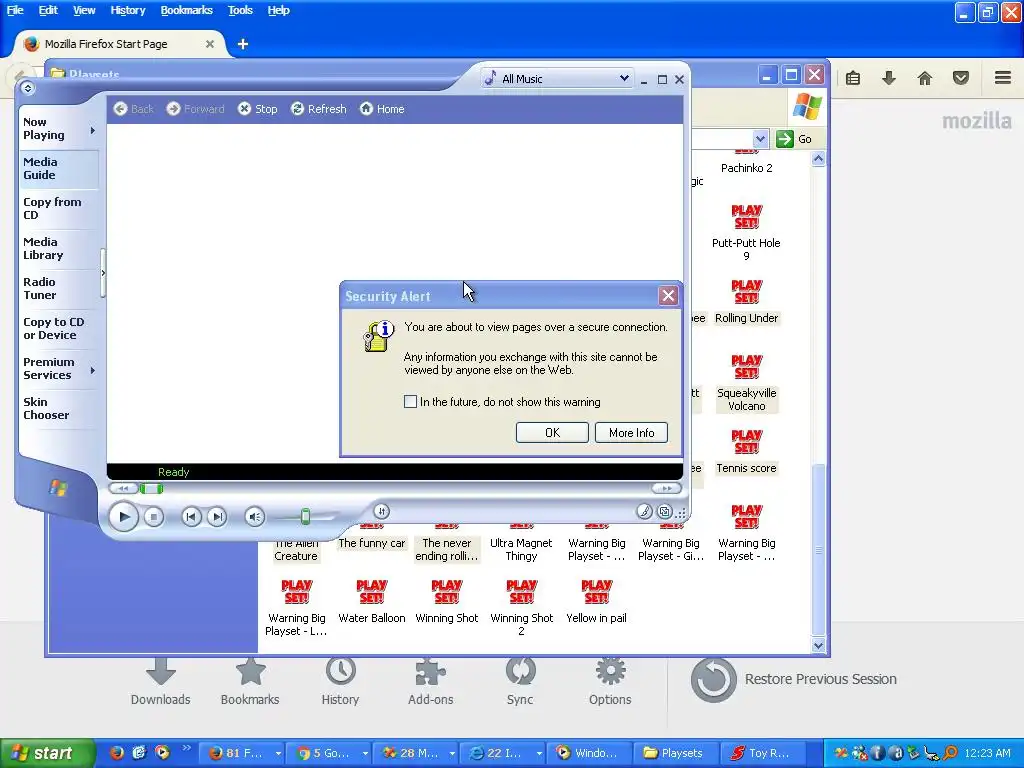Play media in Windows Media Player
Viewport: 1024px width, 768px height.
pyautogui.click(x=123, y=517)
